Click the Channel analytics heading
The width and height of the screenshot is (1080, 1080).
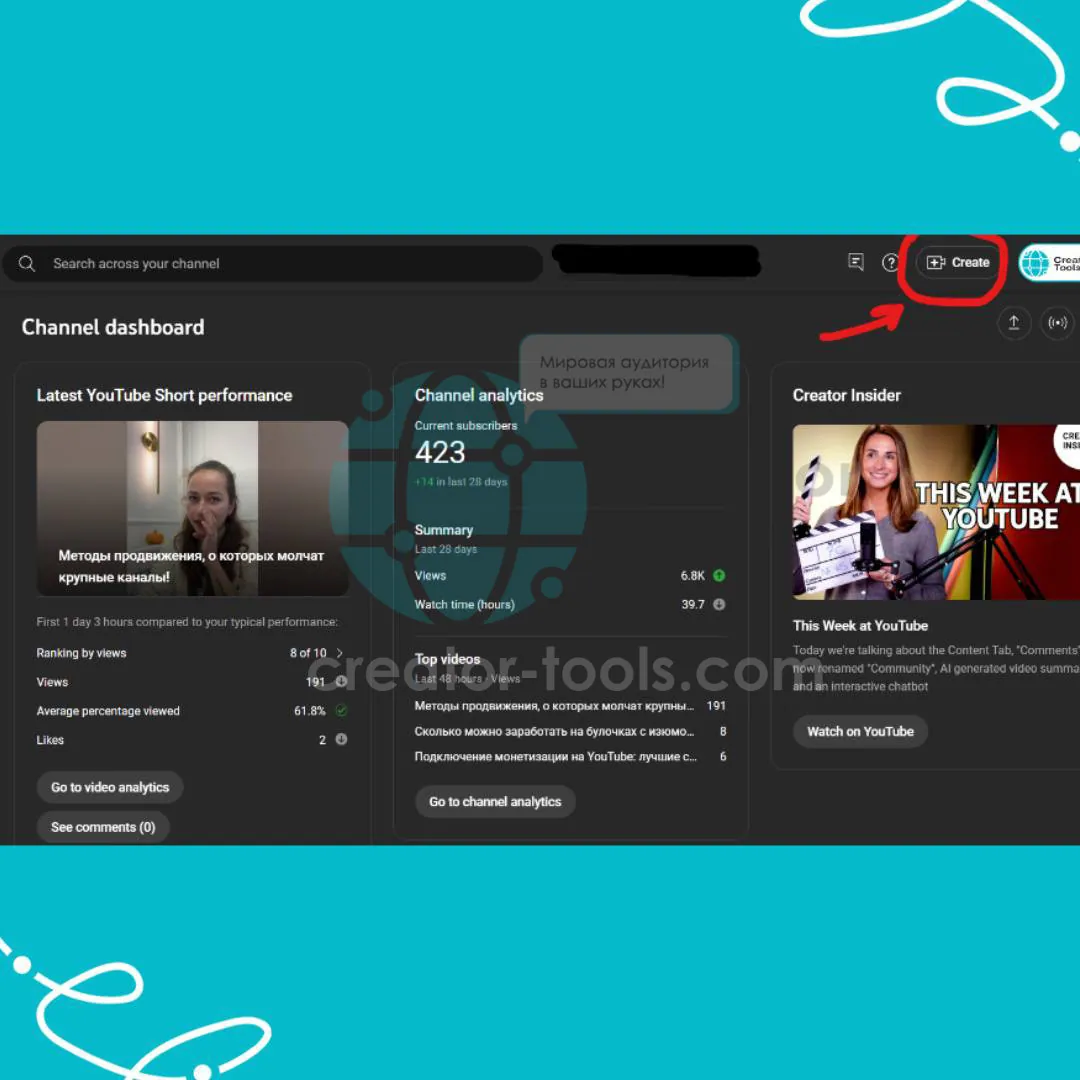pos(479,395)
